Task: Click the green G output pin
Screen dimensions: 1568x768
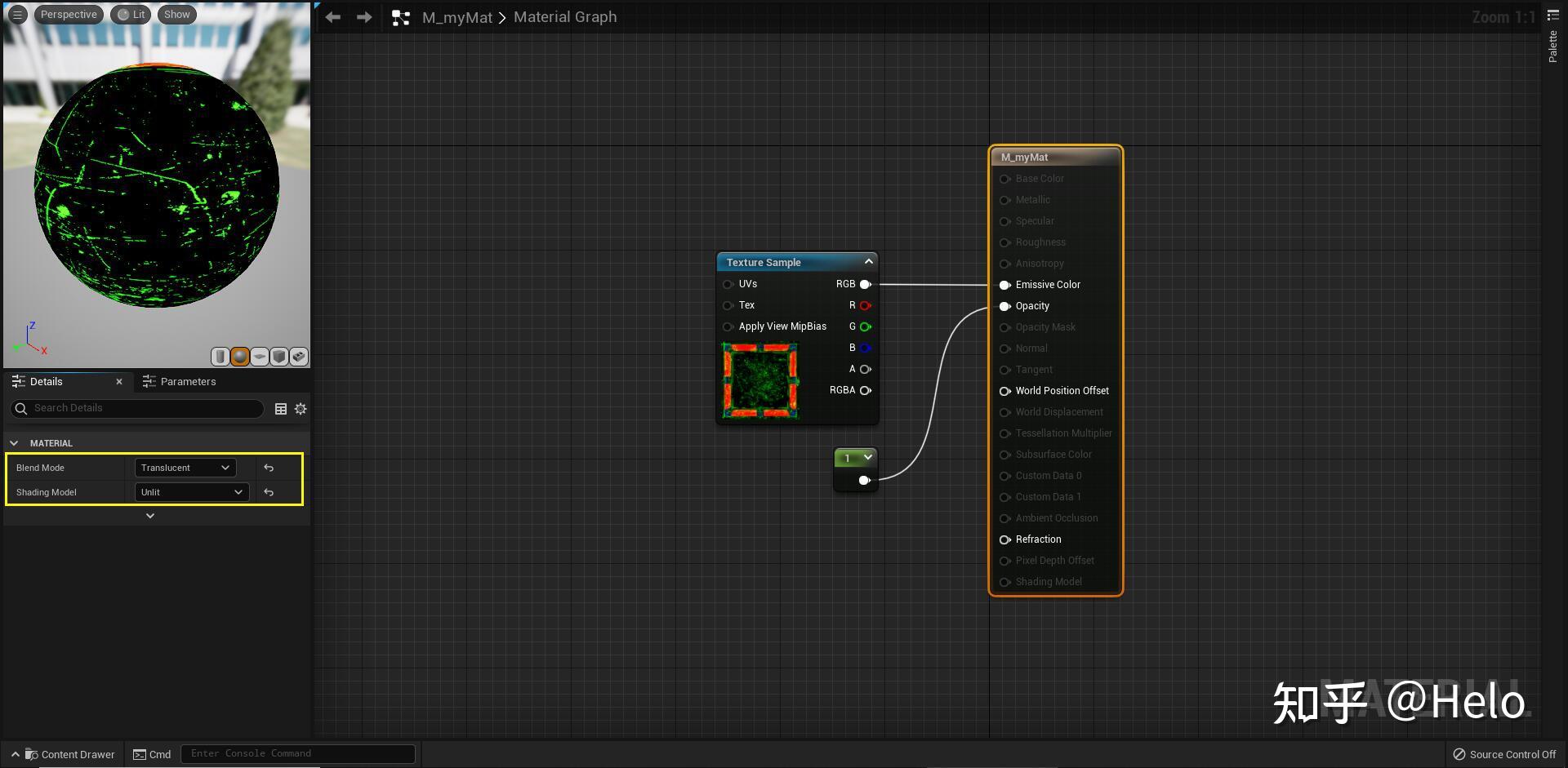Action: coord(866,326)
